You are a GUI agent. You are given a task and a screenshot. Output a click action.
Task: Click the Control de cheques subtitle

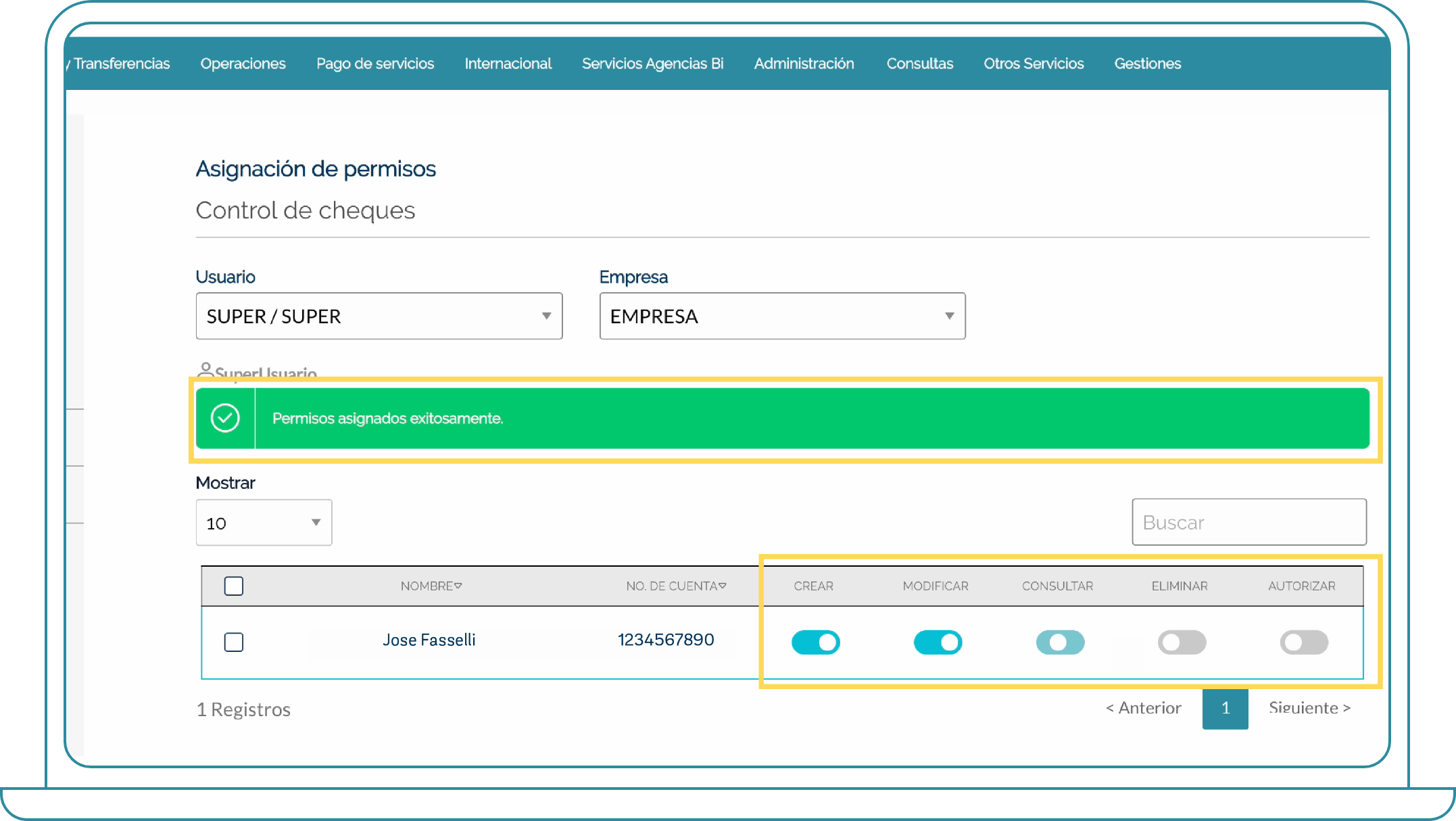(306, 210)
